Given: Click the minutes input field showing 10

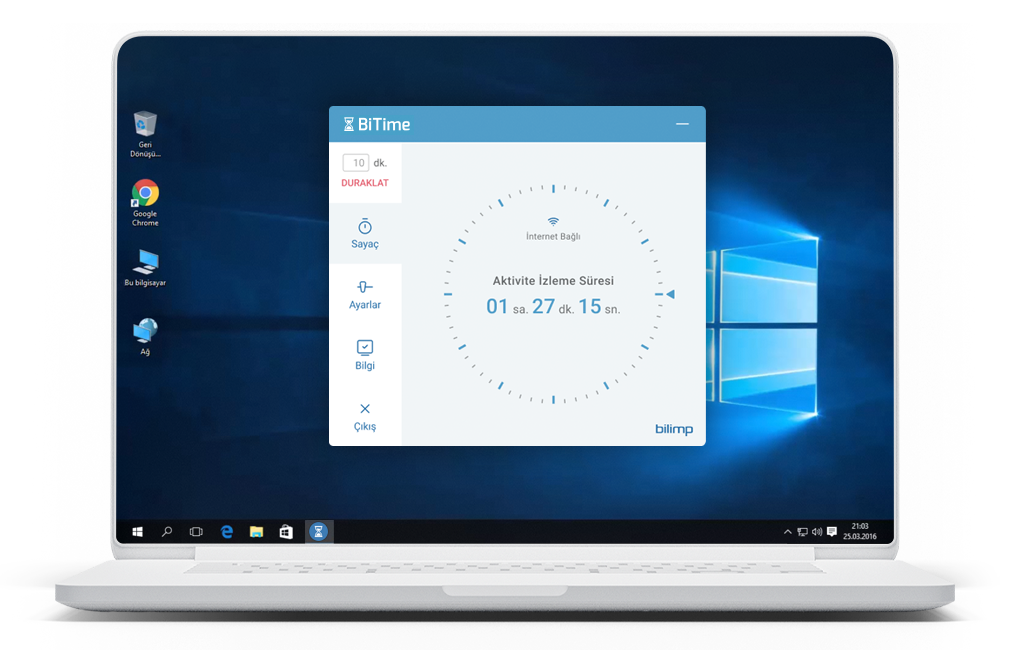Looking at the screenshot, I should [356, 162].
